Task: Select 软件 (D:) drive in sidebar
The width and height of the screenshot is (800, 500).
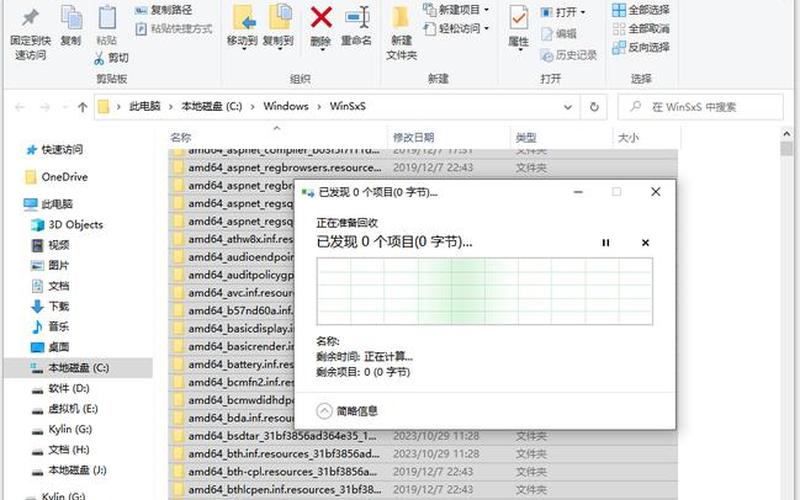Action: pyautogui.click(x=60, y=388)
